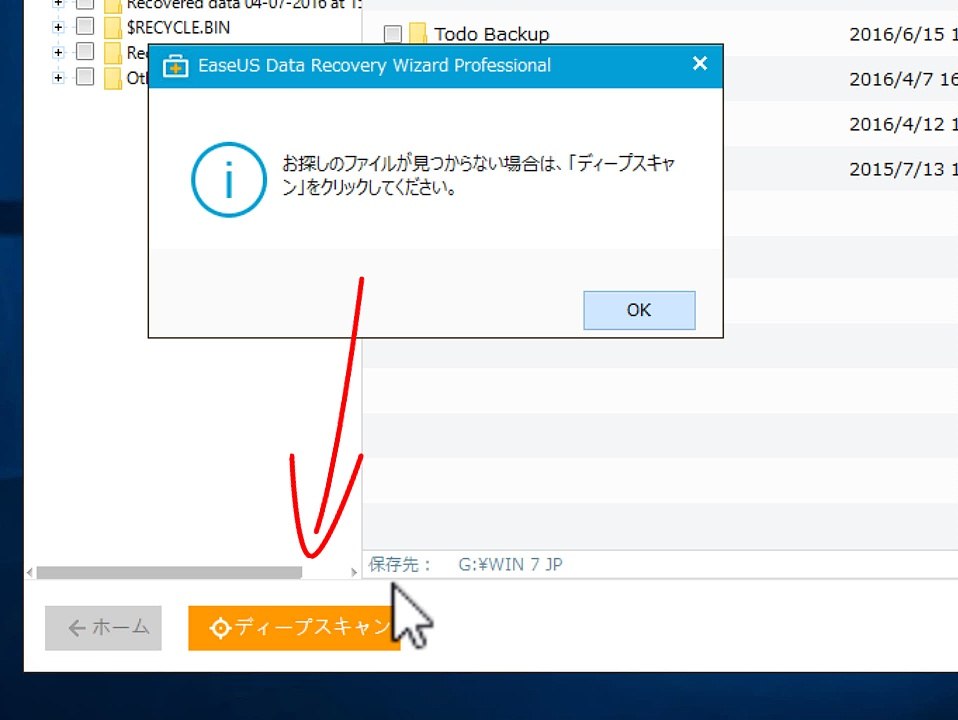Start the ディープスキャン deep scan
The image size is (958, 720).
pyautogui.click(x=294, y=628)
